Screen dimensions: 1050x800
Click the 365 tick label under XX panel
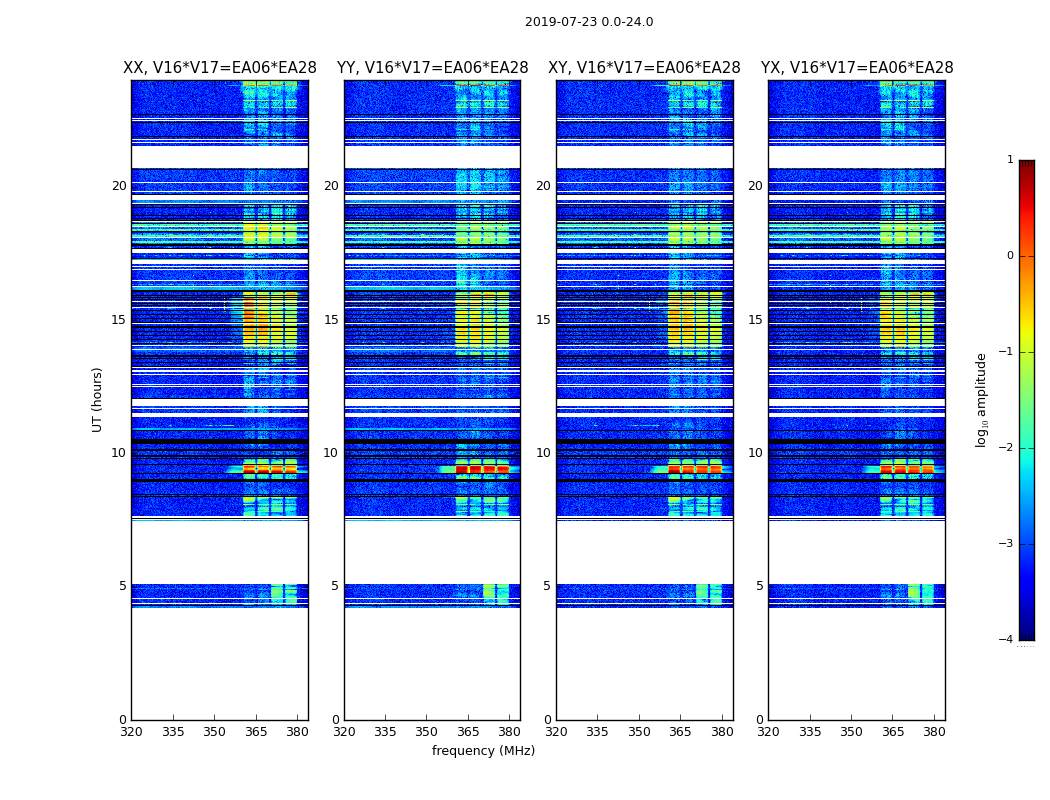click(255, 732)
